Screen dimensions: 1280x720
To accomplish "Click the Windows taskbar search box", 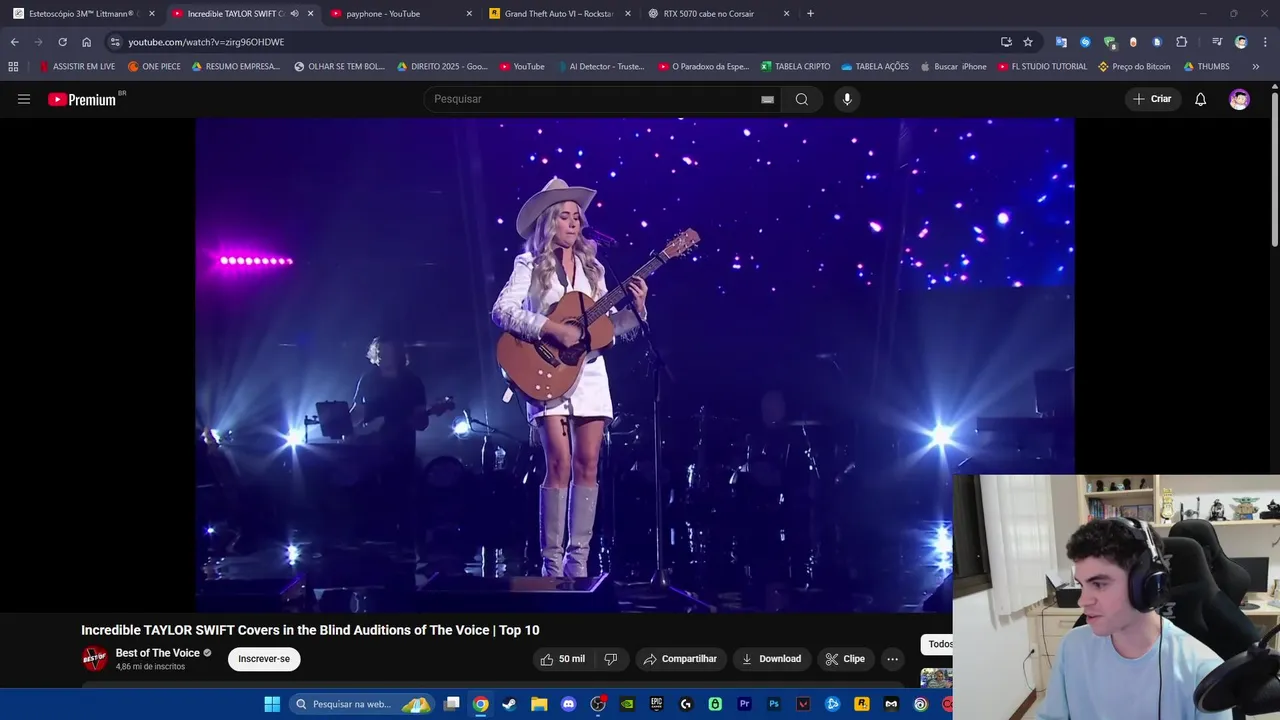I will click(x=360, y=704).
